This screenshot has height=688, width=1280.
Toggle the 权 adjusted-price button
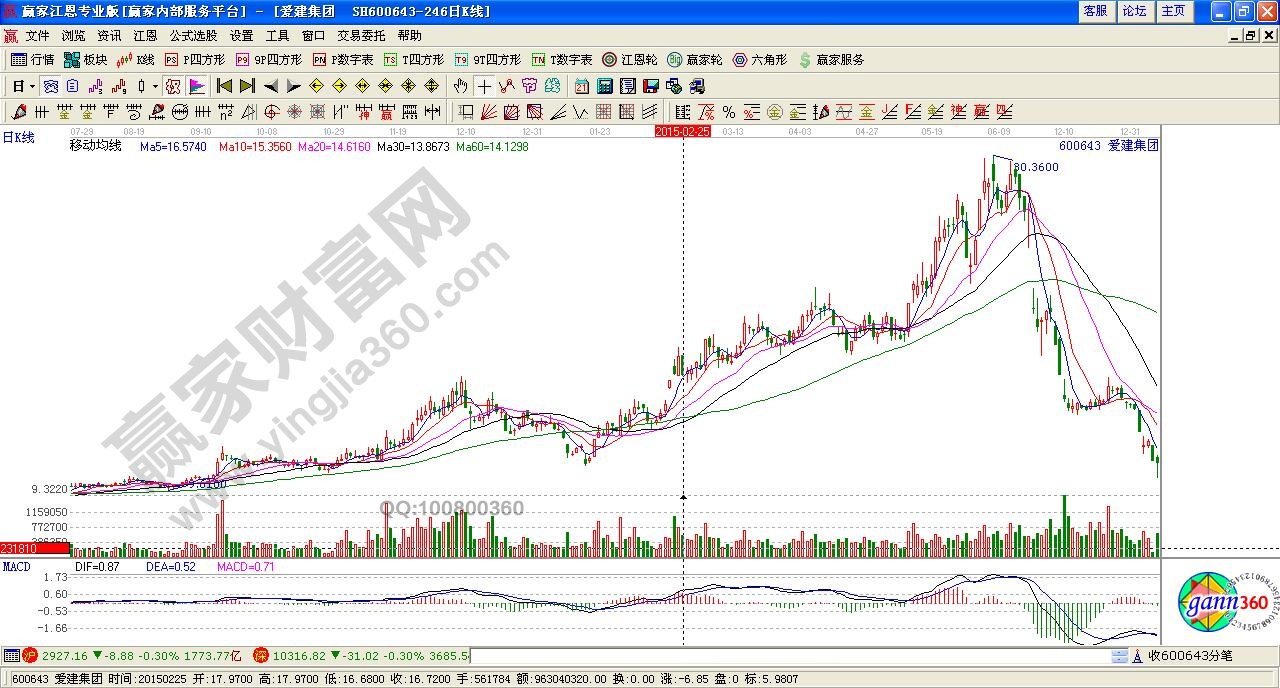pyautogui.click(x=173, y=86)
